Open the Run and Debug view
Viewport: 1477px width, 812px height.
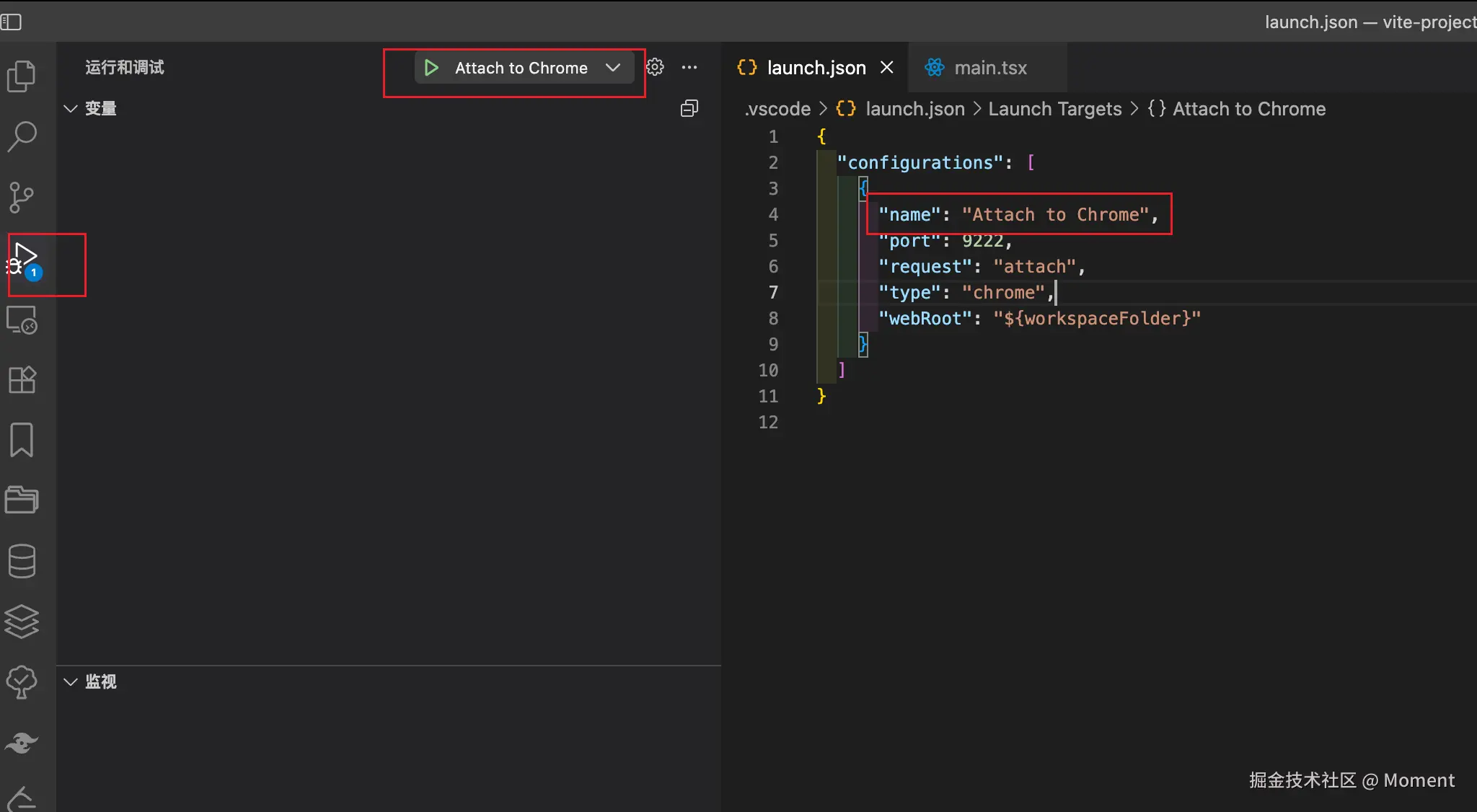tap(25, 260)
